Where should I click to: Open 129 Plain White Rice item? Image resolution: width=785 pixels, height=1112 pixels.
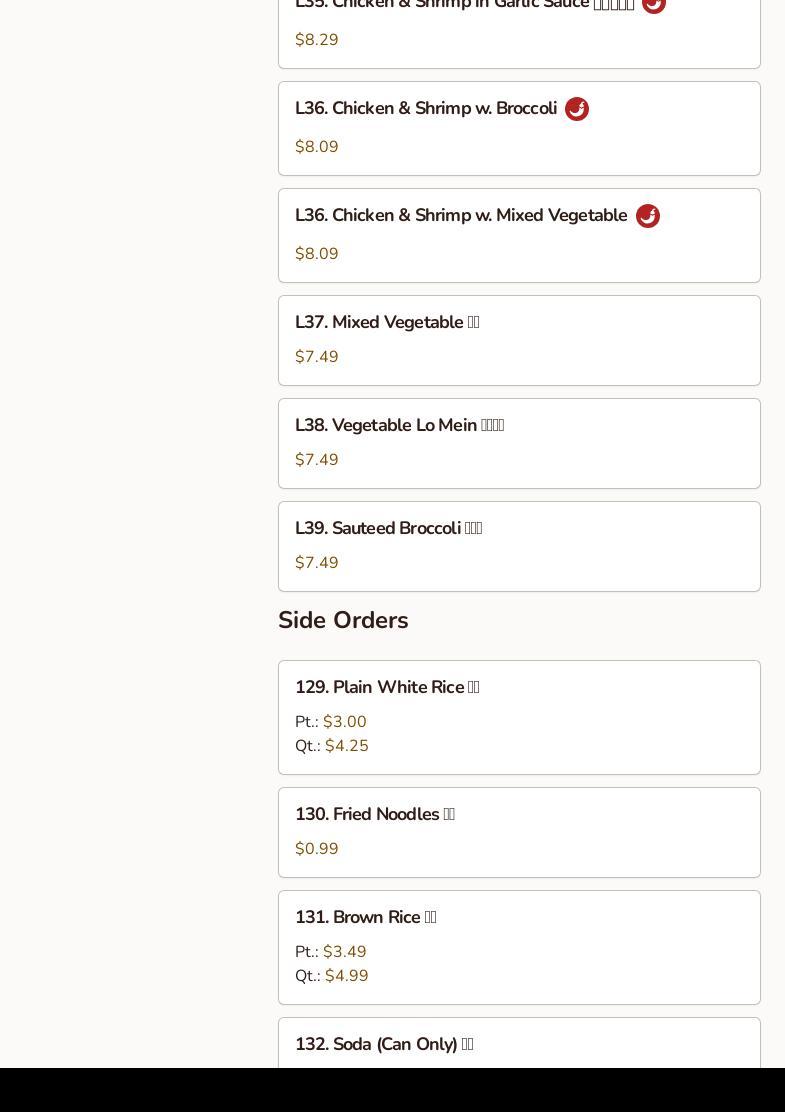[519, 717]
